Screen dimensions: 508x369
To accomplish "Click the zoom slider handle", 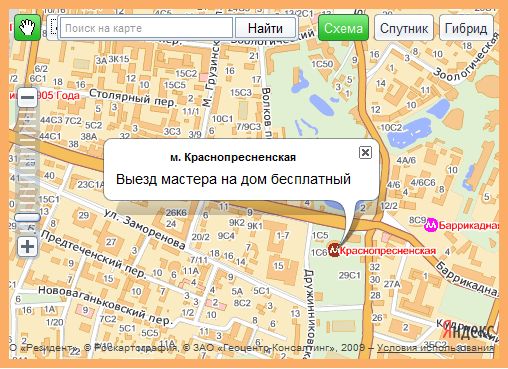I will tap(27, 218).
